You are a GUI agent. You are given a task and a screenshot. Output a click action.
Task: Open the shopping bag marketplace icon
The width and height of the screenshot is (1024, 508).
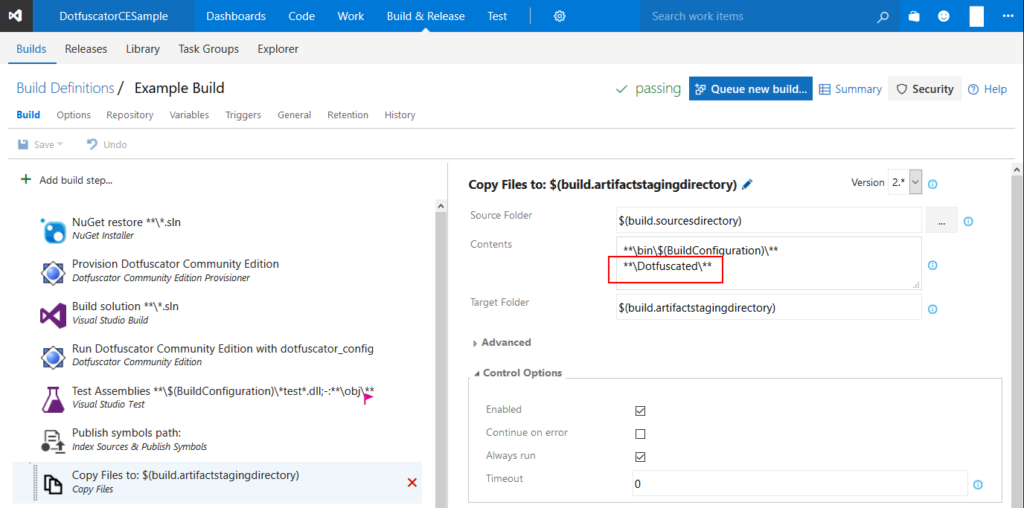(x=914, y=17)
